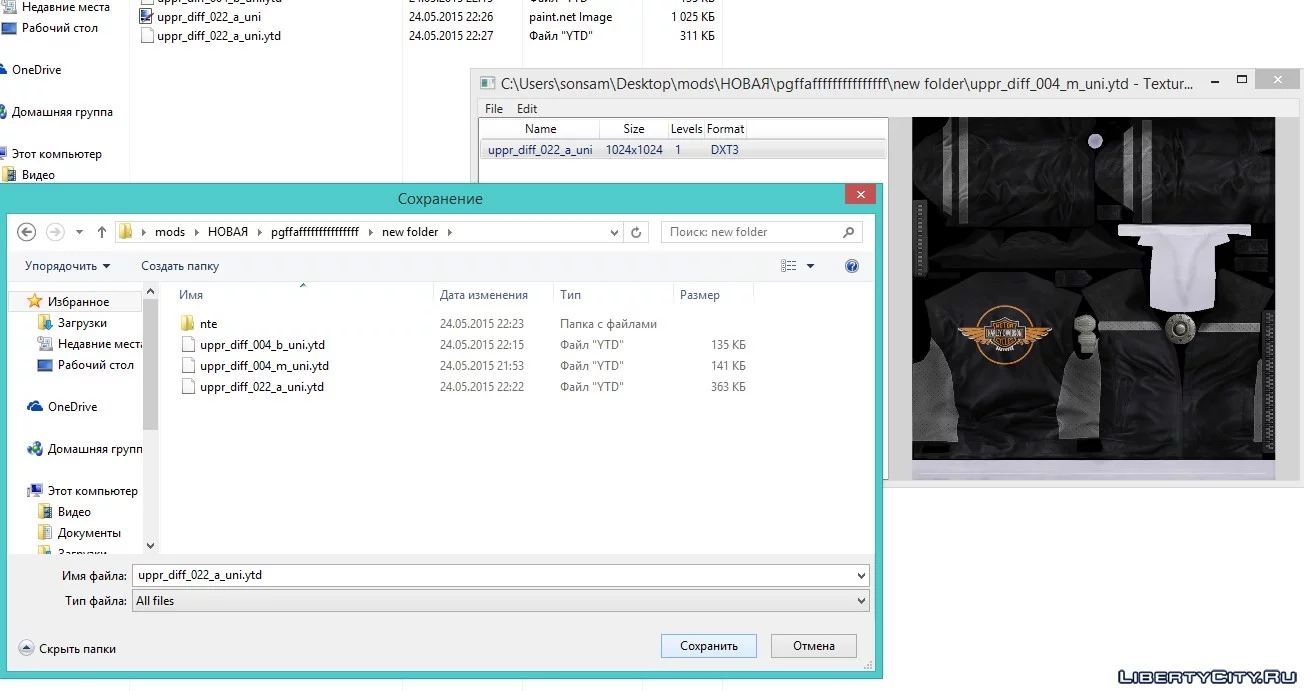Navigate to НОВАЯ in the breadcrumb path
1304x691 pixels.
point(228,232)
